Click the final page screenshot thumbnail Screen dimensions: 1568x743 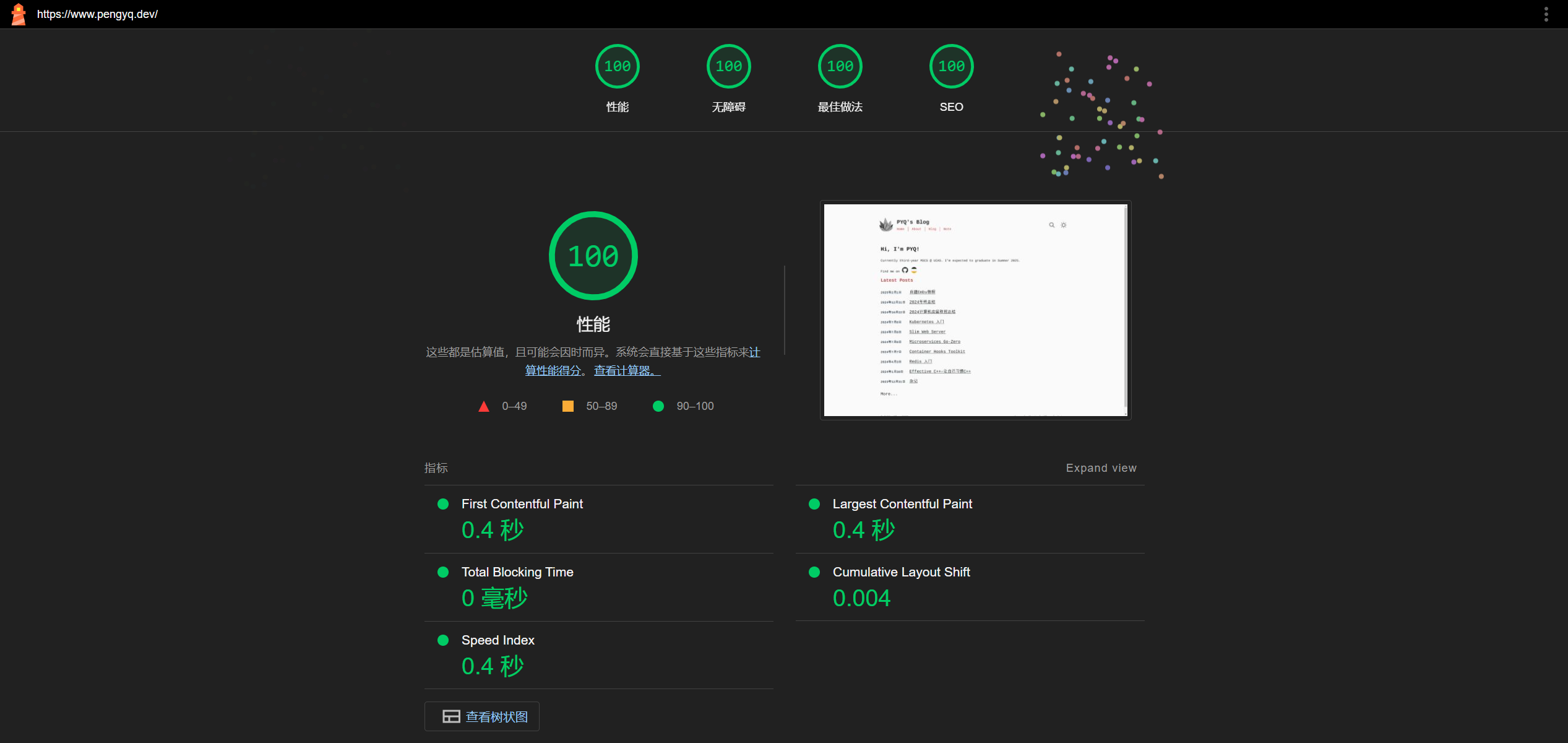pos(975,310)
